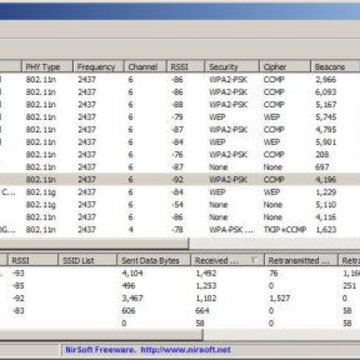Screen dimensions: 360x360
Task: Select the row with 5,167 beacons
Action: 180,105
